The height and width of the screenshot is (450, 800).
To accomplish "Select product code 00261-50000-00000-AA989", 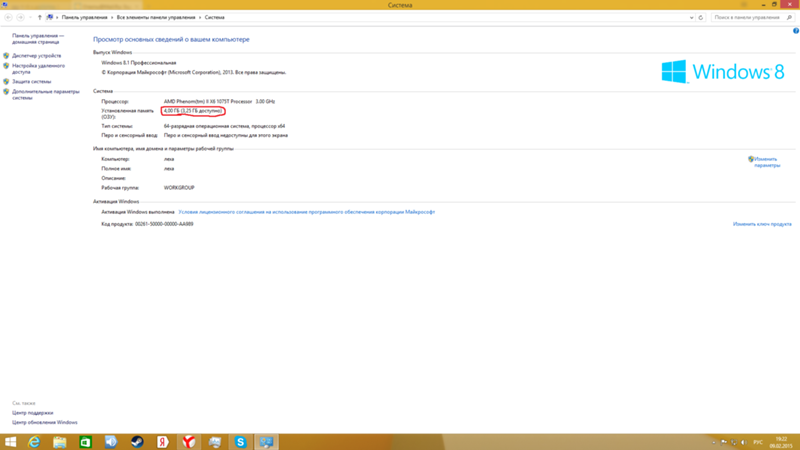I will [164, 224].
